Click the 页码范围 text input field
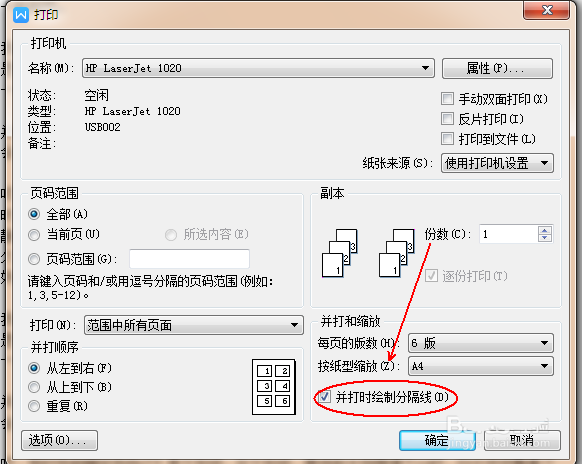The width and height of the screenshot is (582, 464). pyautogui.click(x=189, y=259)
